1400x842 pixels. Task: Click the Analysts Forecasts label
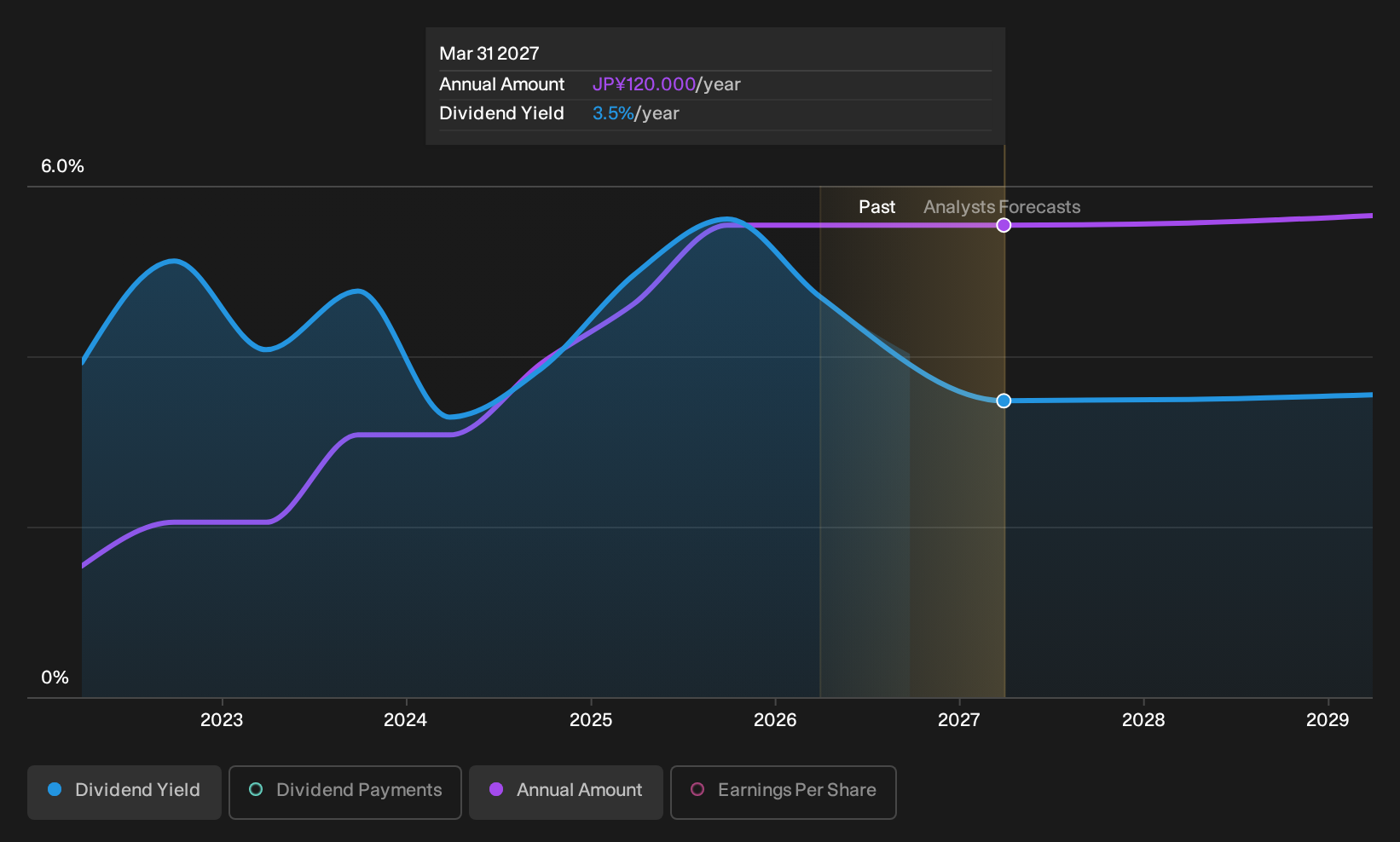[1002, 207]
